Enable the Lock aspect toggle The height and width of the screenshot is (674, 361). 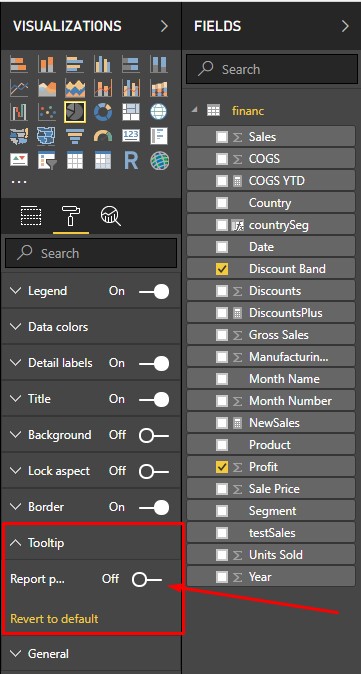tap(154, 472)
